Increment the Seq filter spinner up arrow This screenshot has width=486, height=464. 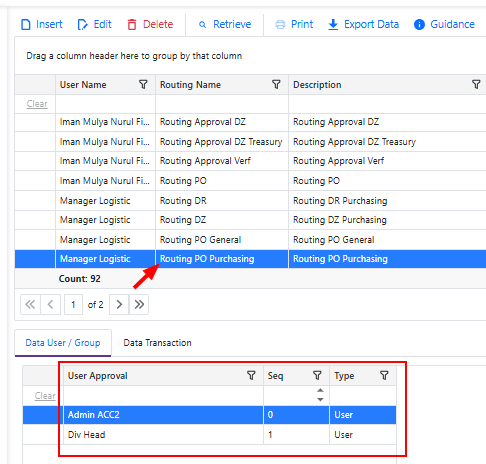320,390
